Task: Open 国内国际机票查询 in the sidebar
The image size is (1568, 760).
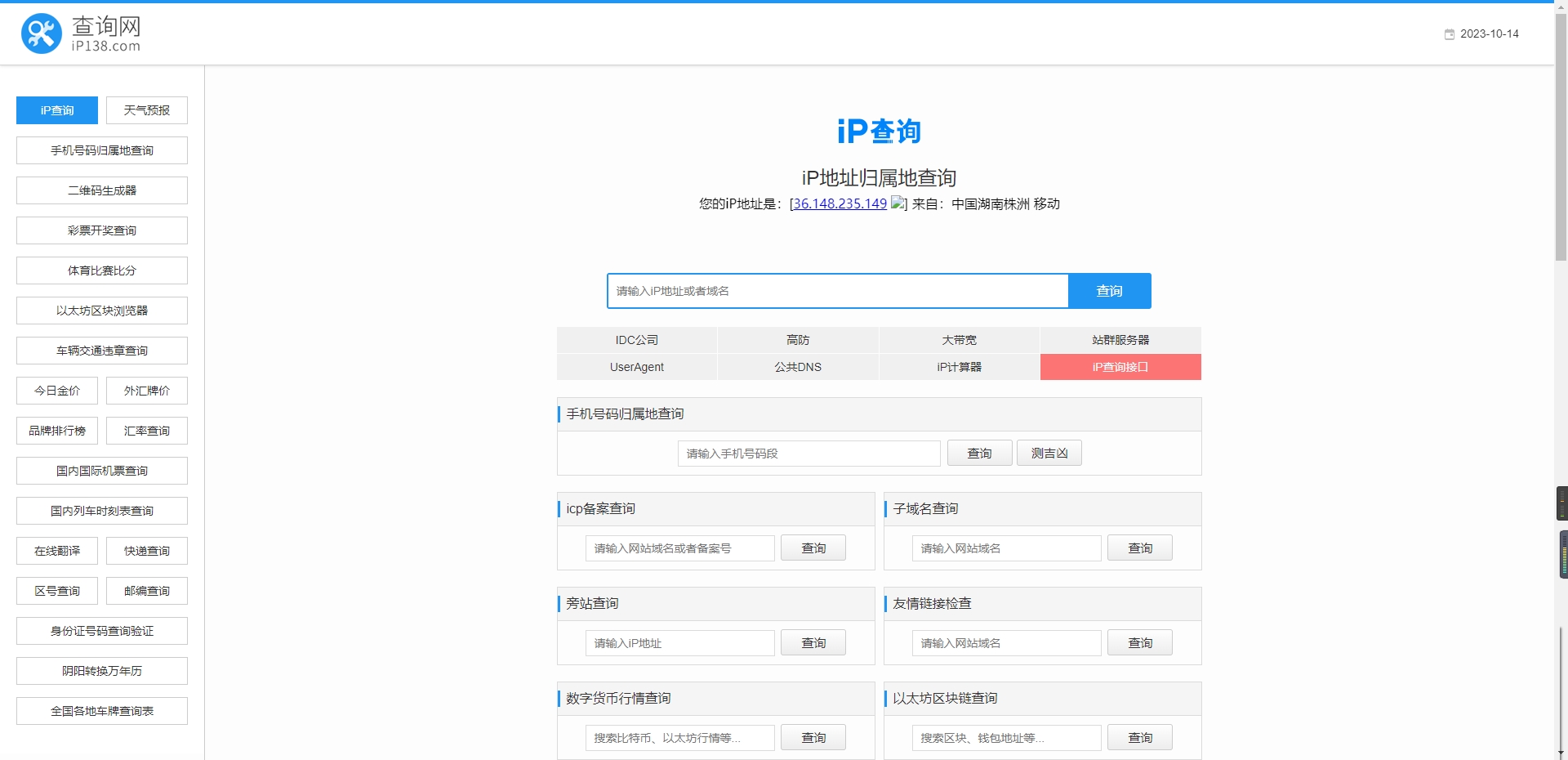Action: pos(102,471)
